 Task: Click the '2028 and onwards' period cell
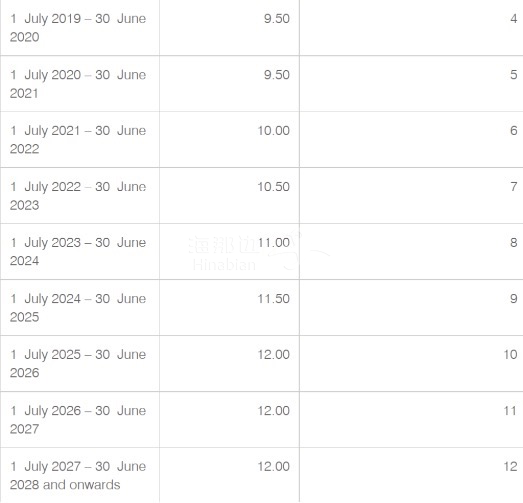(x=78, y=475)
